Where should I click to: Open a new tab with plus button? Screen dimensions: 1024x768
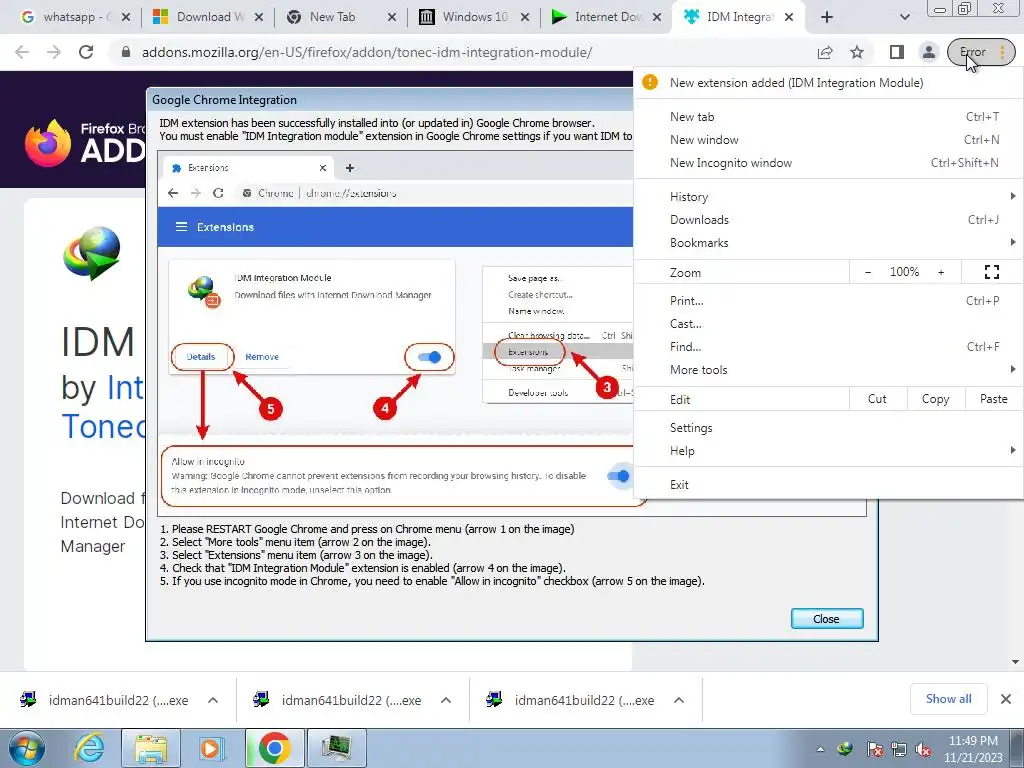click(x=827, y=18)
